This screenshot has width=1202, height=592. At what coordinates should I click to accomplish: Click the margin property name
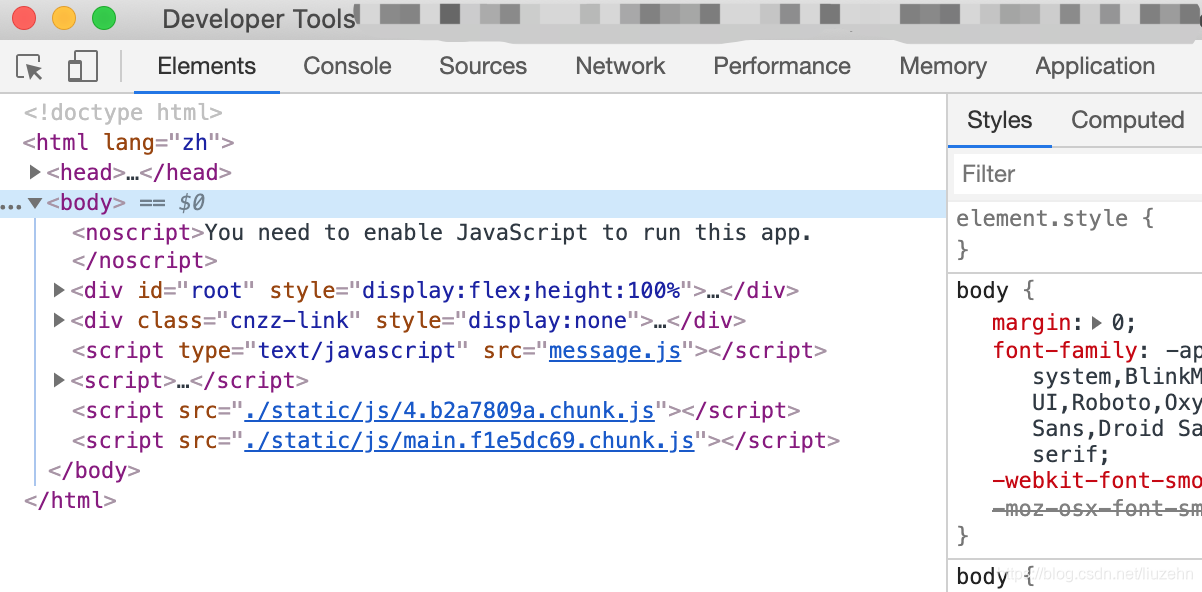(x=1031, y=323)
